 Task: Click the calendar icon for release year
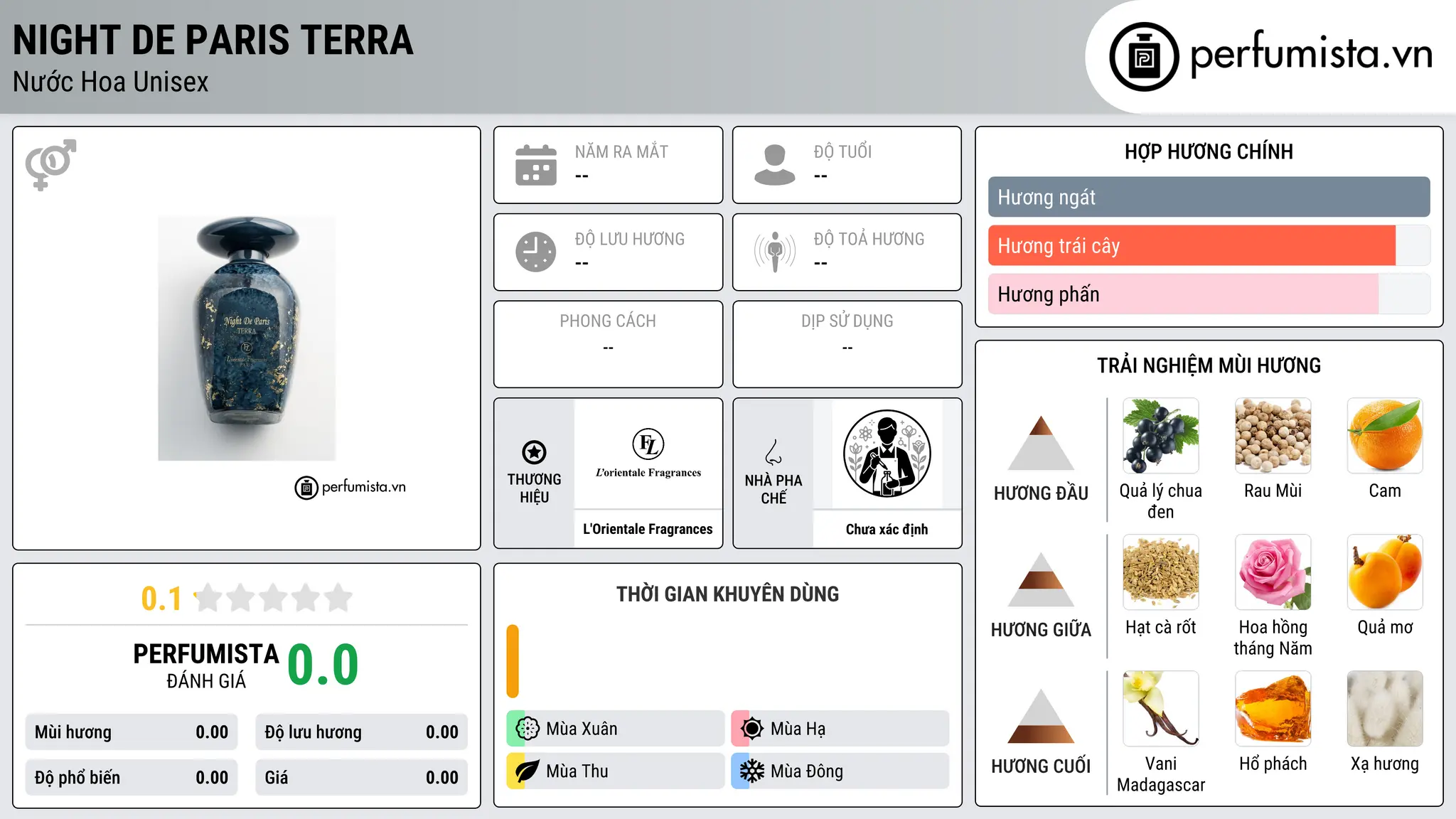point(536,165)
